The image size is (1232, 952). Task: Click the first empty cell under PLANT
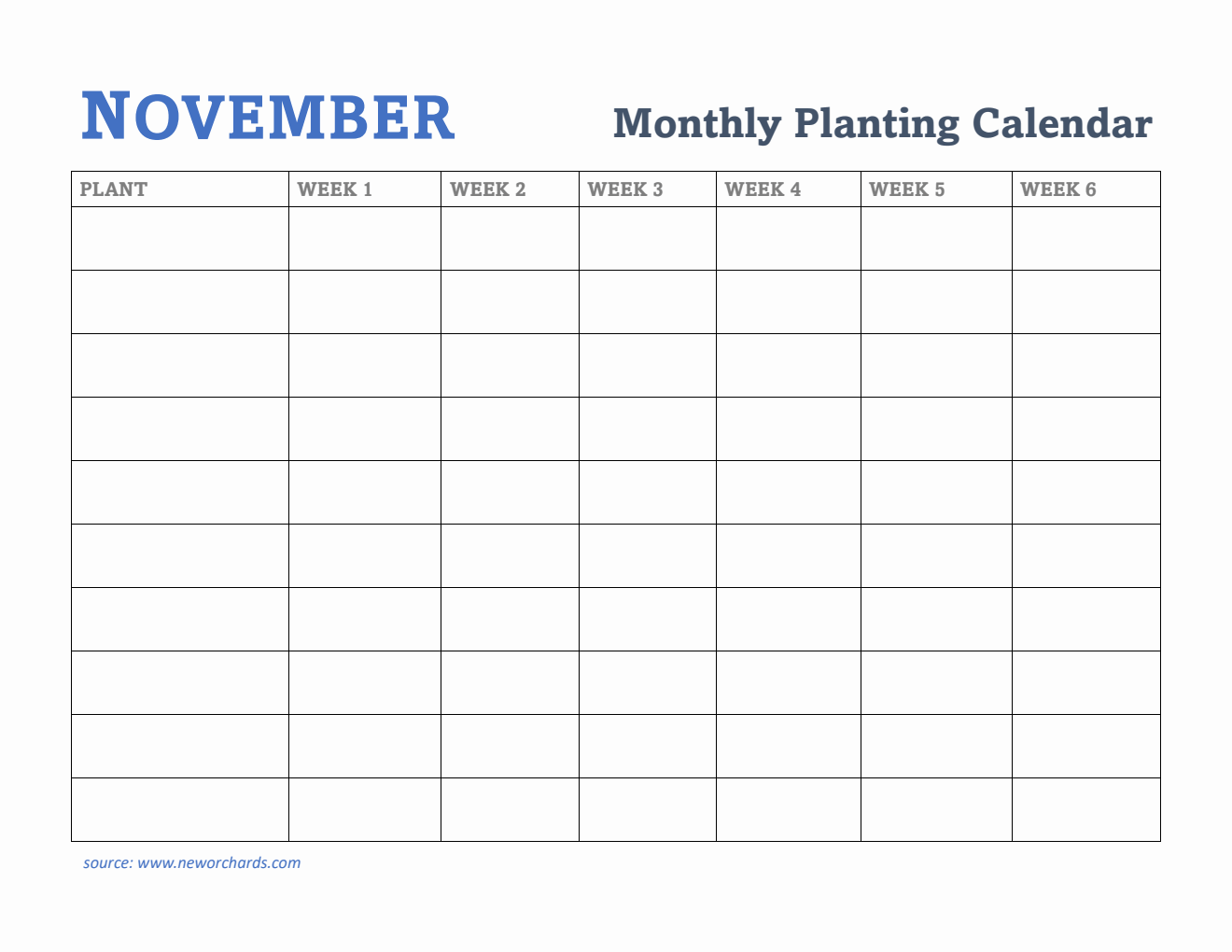click(180, 239)
